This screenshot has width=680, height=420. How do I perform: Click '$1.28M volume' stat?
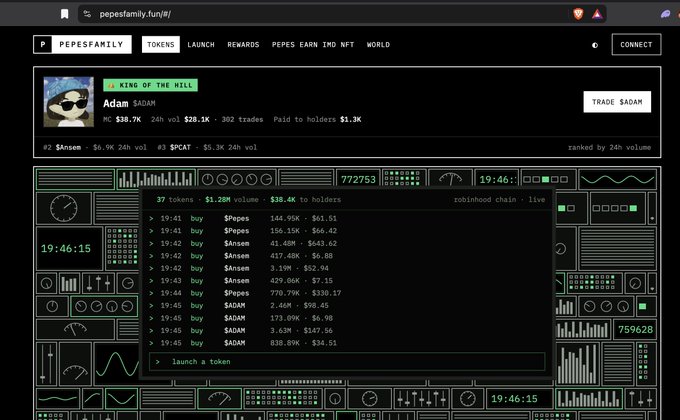pos(232,200)
